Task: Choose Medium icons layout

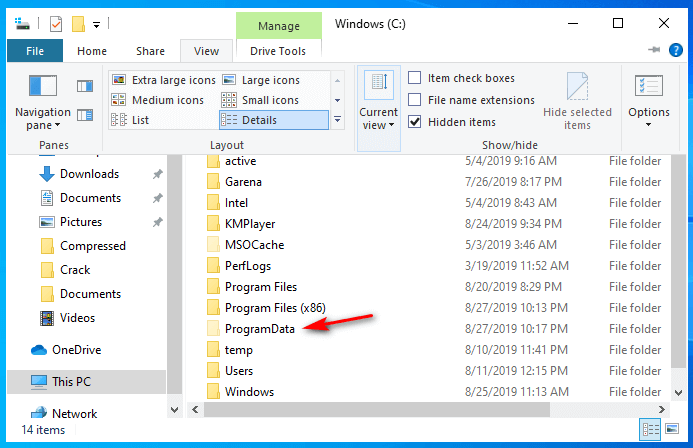Action: point(158,100)
